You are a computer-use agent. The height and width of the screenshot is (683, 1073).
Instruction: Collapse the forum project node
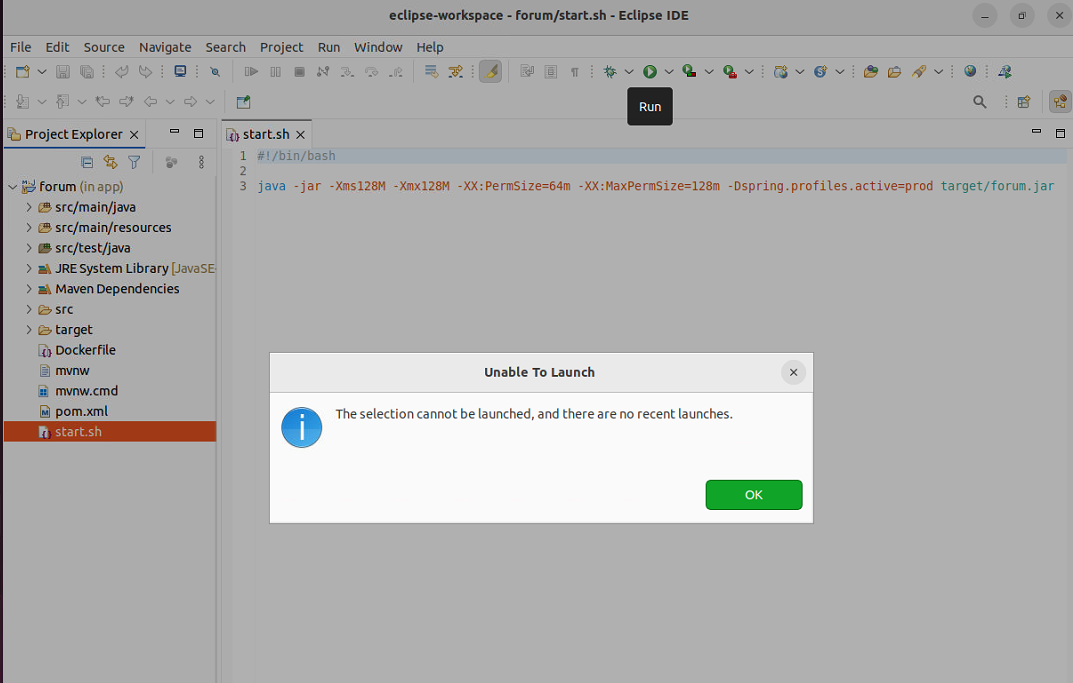point(12,186)
